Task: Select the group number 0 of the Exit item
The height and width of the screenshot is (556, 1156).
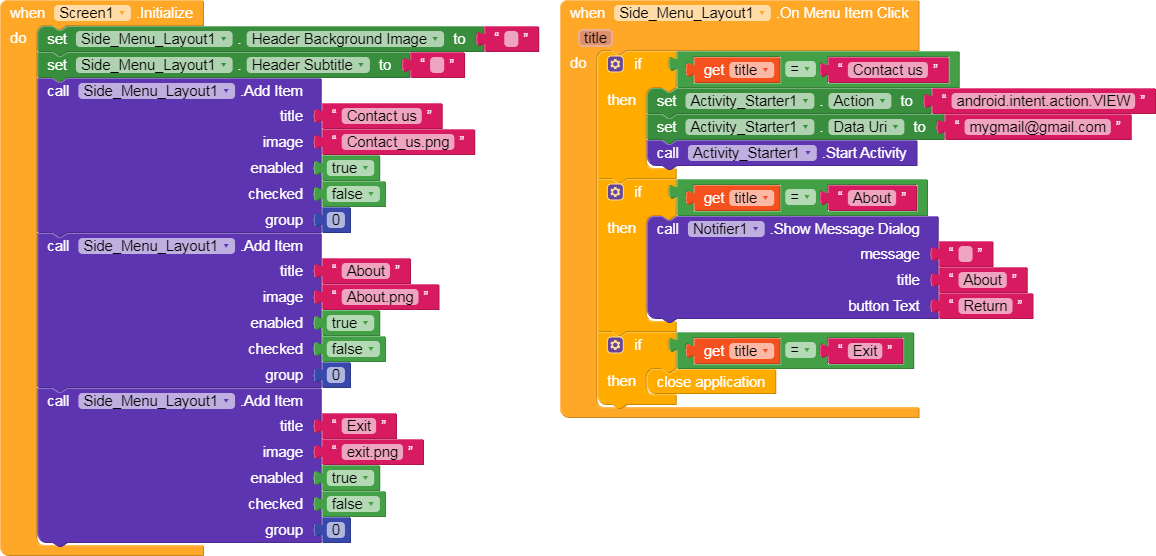Action: pyautogui.click(x=336, y=530)
